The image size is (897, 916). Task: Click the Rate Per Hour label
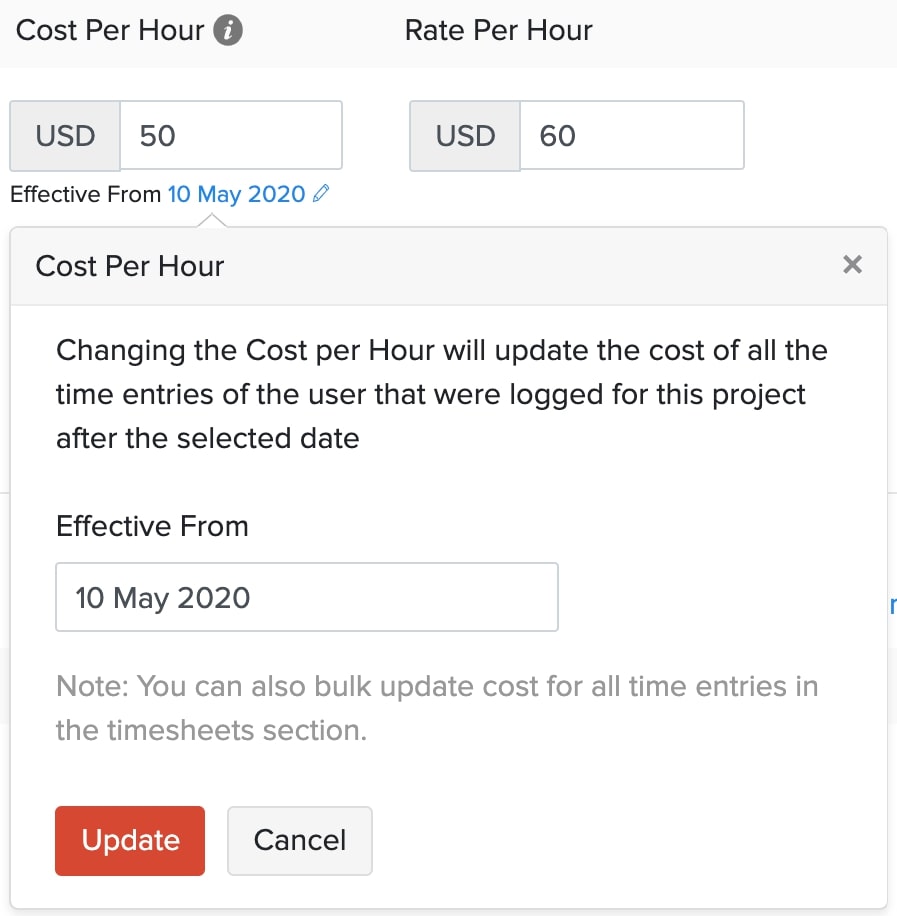[x=498, y=30]
